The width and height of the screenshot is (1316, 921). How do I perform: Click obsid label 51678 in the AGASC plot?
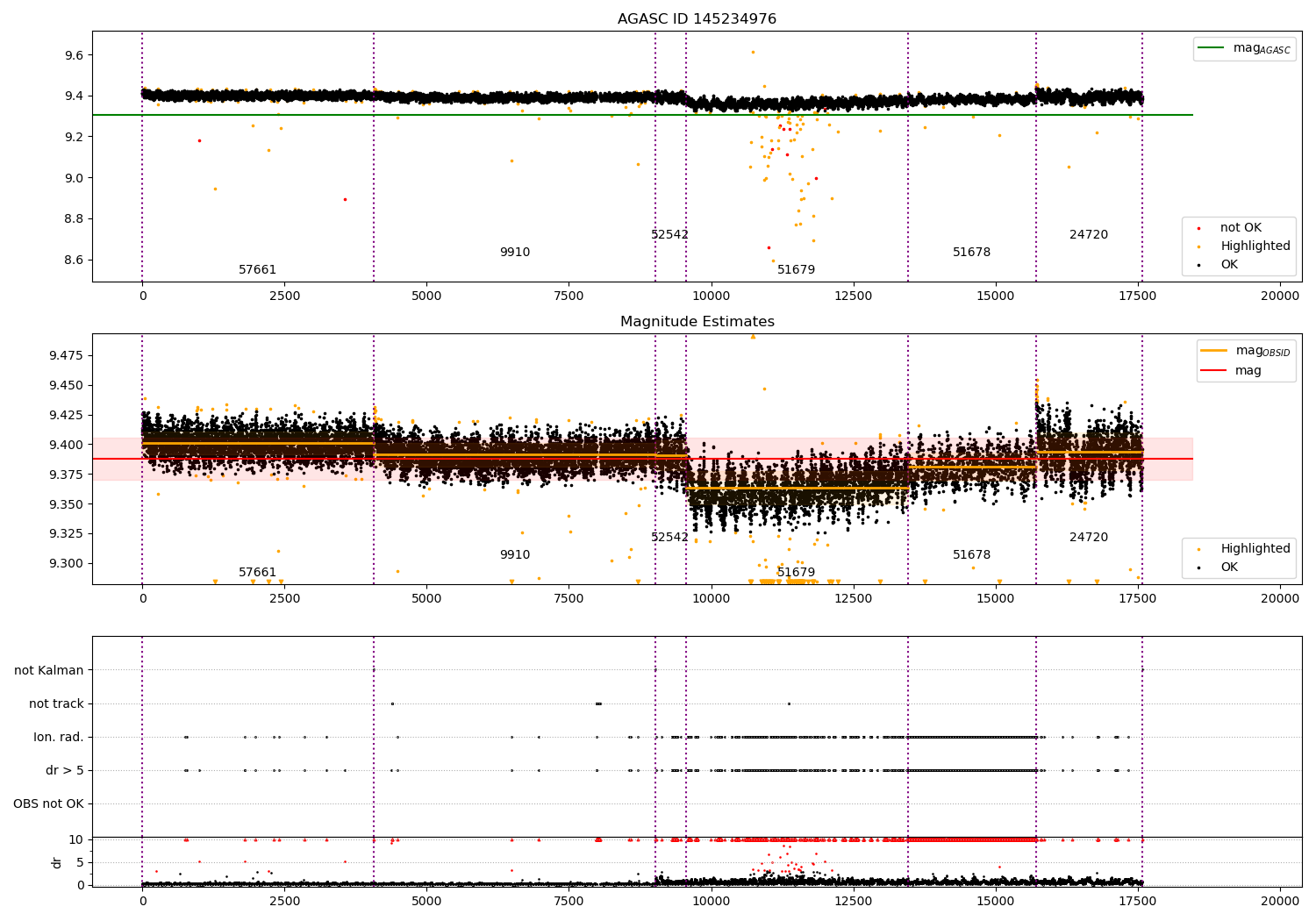point(971,253)
